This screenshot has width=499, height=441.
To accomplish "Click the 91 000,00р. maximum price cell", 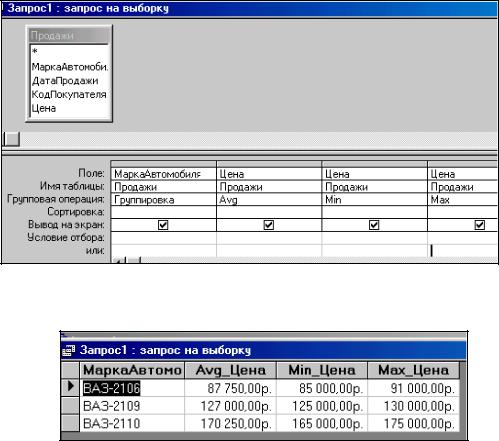I will click(x=413, y=388).
